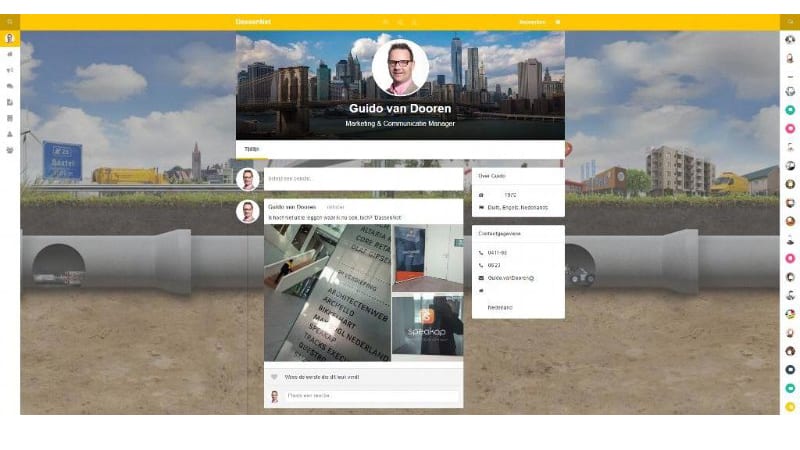Image resolution: width=800 pixels, height=450 pixels.
Task: Open the chat messages icon in sidebar
Action: [10, 86]
